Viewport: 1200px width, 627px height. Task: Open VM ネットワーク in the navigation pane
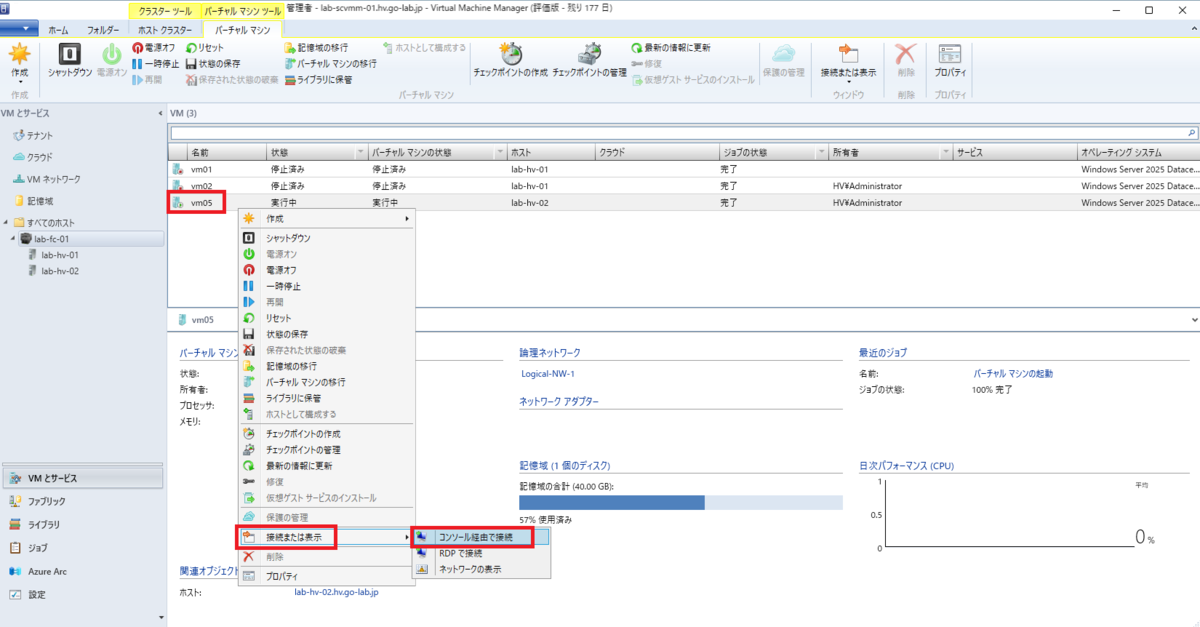[x=47, y=179]
